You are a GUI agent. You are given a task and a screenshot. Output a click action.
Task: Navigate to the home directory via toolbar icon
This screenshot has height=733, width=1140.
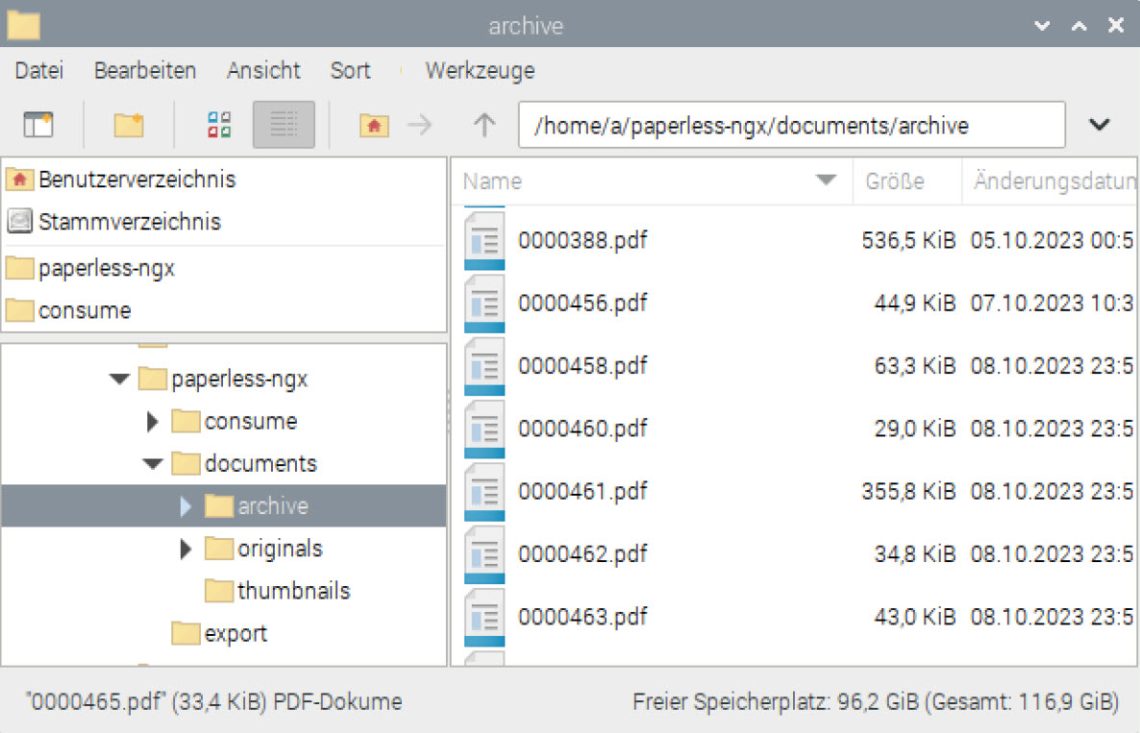(x=372, y=125)
